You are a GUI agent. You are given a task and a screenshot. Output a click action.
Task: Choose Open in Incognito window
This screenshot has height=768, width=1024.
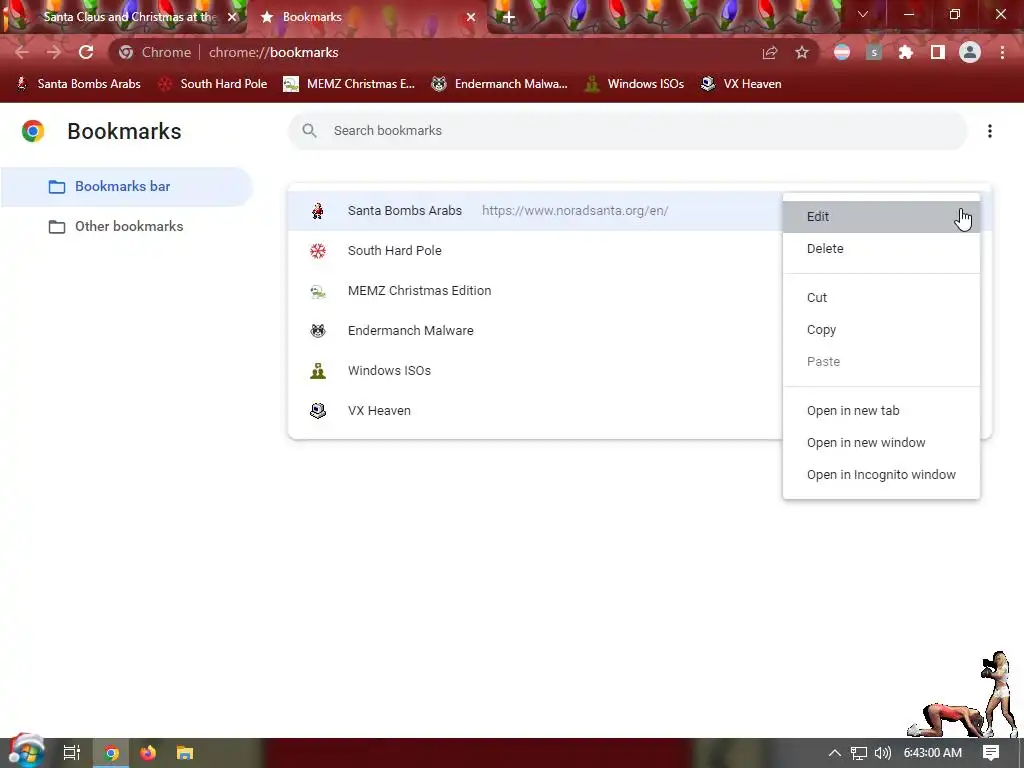(x=882, y=475)
